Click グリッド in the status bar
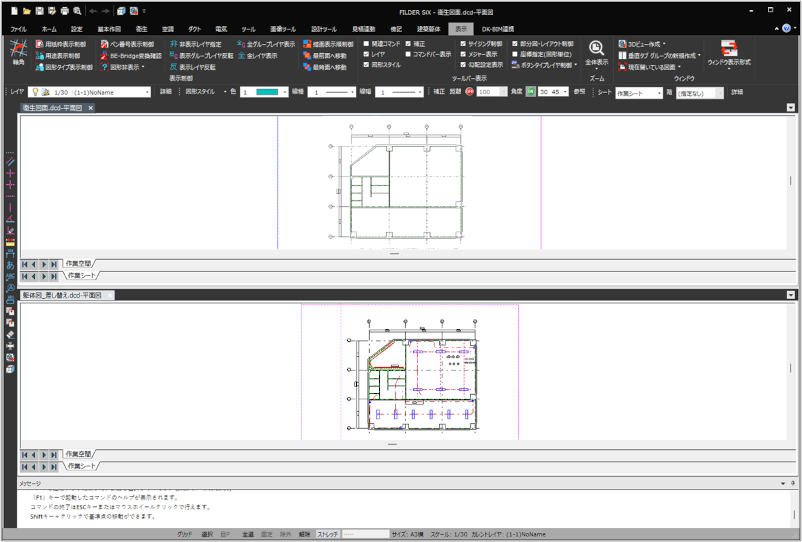Viewport: 802px width, 542px height. 184,535
